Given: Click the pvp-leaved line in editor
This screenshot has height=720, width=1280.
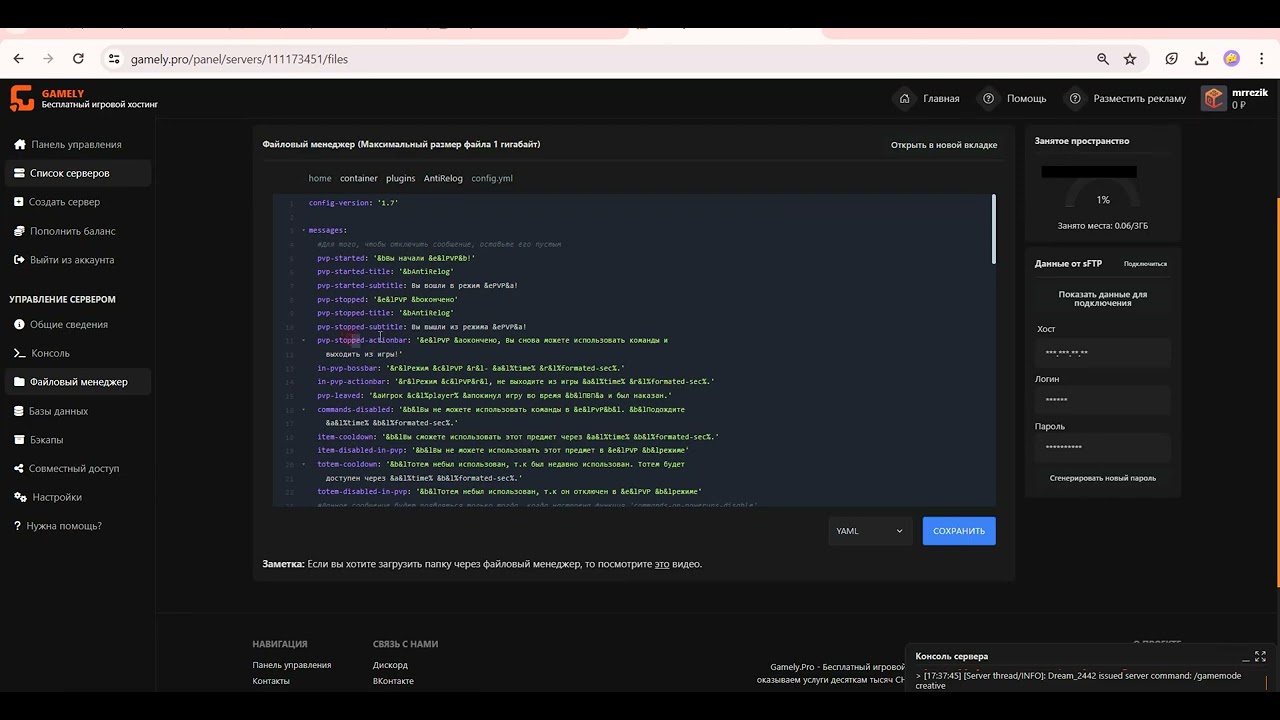Looking at the screenshot, I should (494, 396).
